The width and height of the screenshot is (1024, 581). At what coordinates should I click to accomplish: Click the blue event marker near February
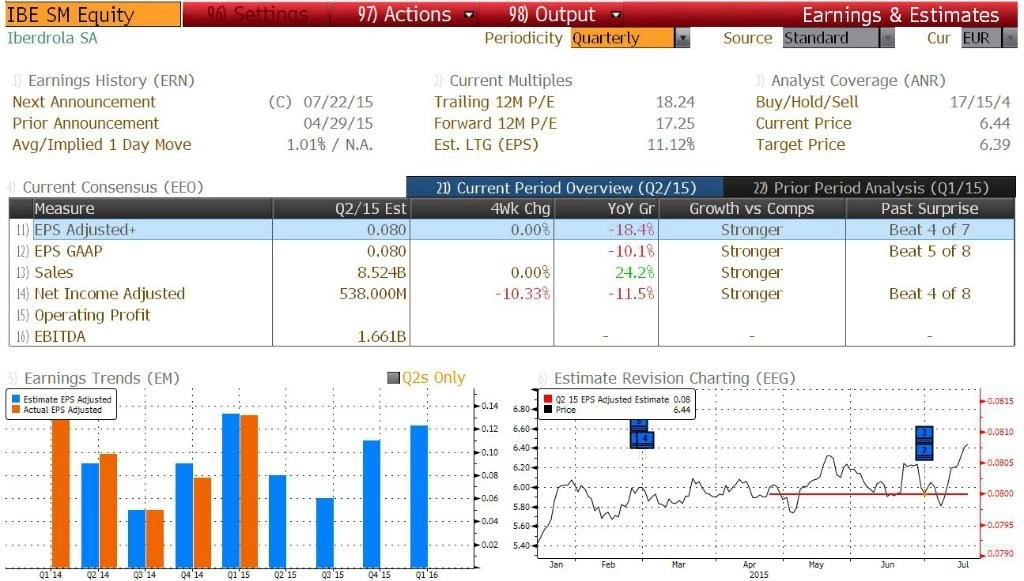(641, 434)
